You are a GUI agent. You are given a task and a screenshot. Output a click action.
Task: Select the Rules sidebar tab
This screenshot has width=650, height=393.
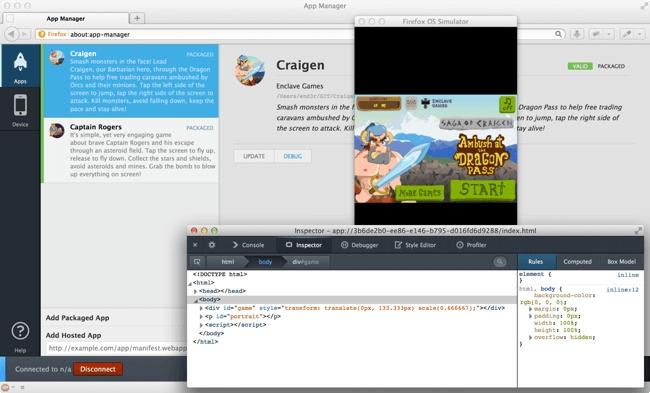pos(535,262)
